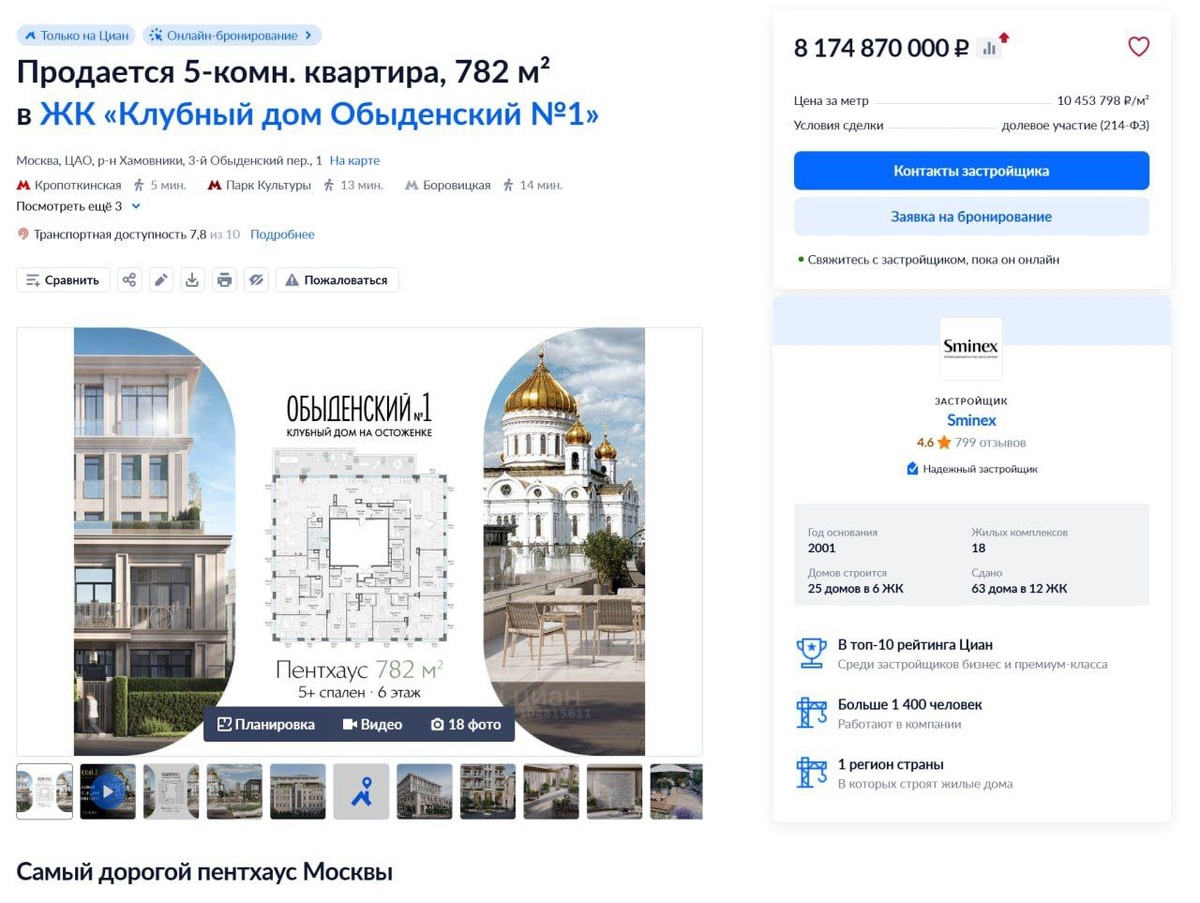The height and width of the screenshot is (903, 1200).
Task: Open the '799 отзывов' reviews link
Action: click(x=990, y=442)
